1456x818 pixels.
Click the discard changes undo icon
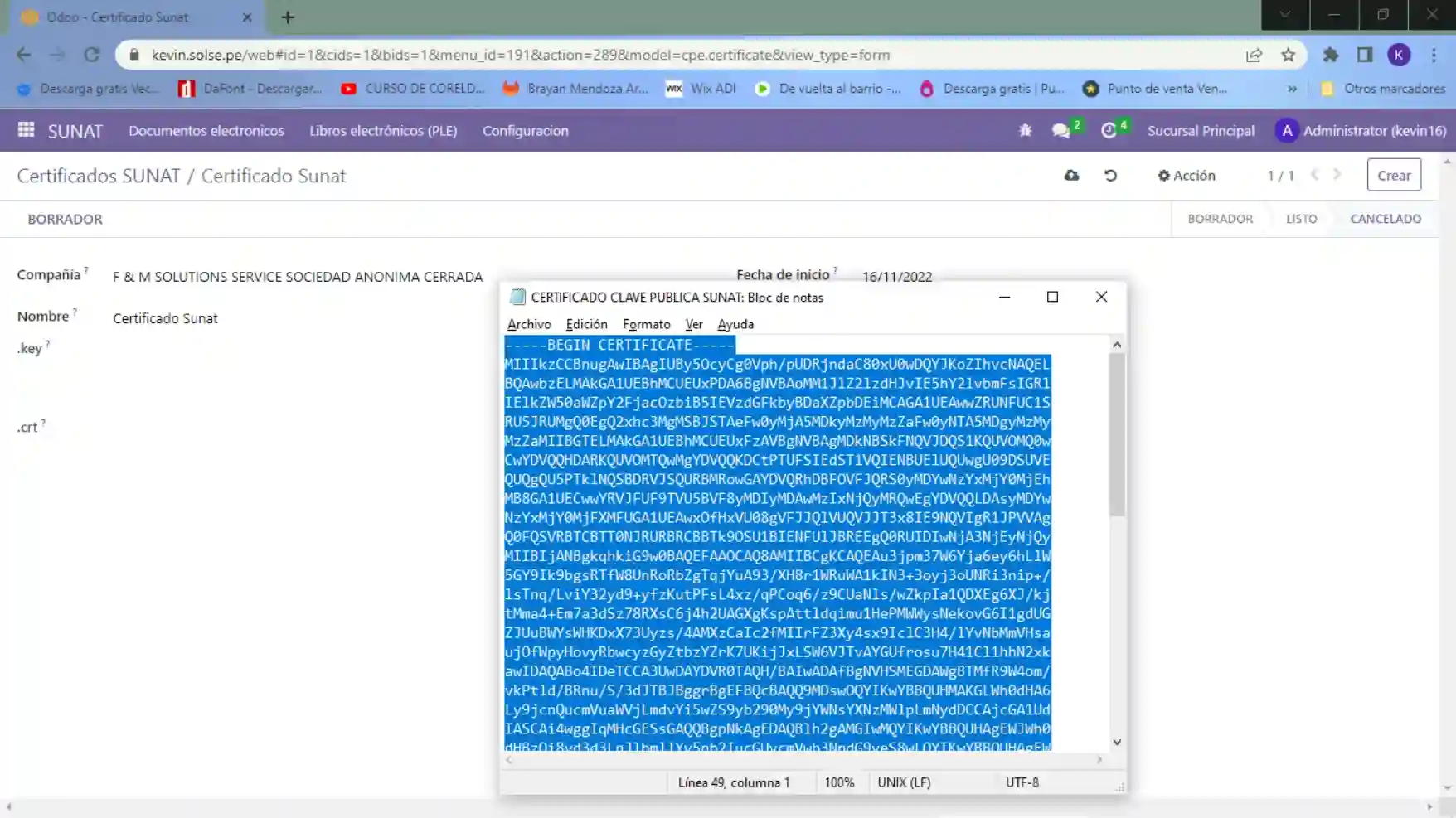click(1110, 175)
